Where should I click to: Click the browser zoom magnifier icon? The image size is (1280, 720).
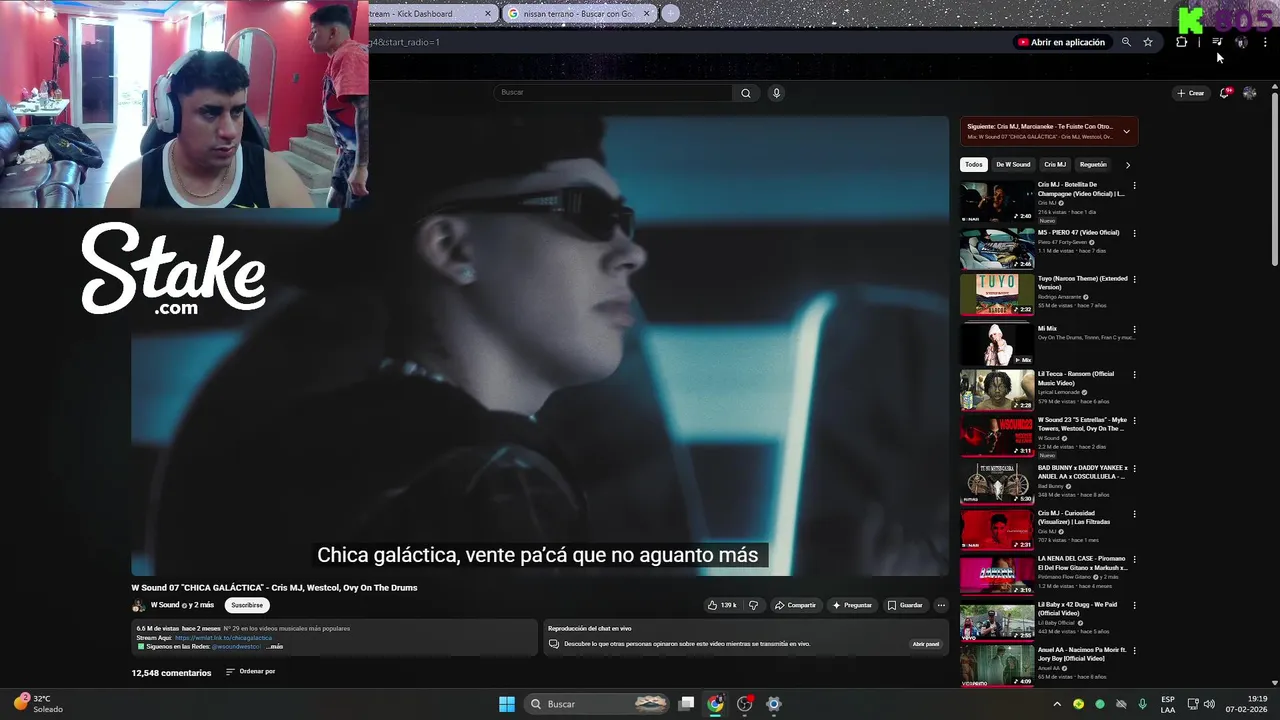pyautogui.click(x=1126, y=42)
